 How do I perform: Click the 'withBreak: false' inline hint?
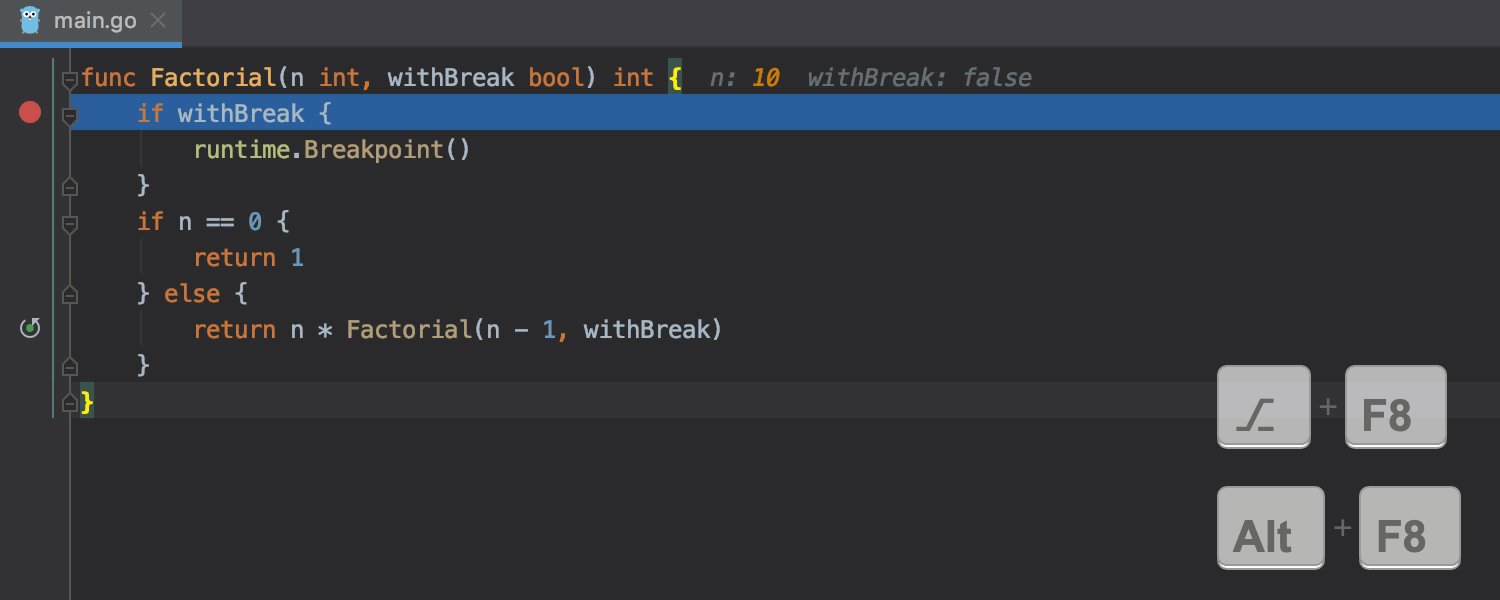pyautogui.click(x=918, y=78)
